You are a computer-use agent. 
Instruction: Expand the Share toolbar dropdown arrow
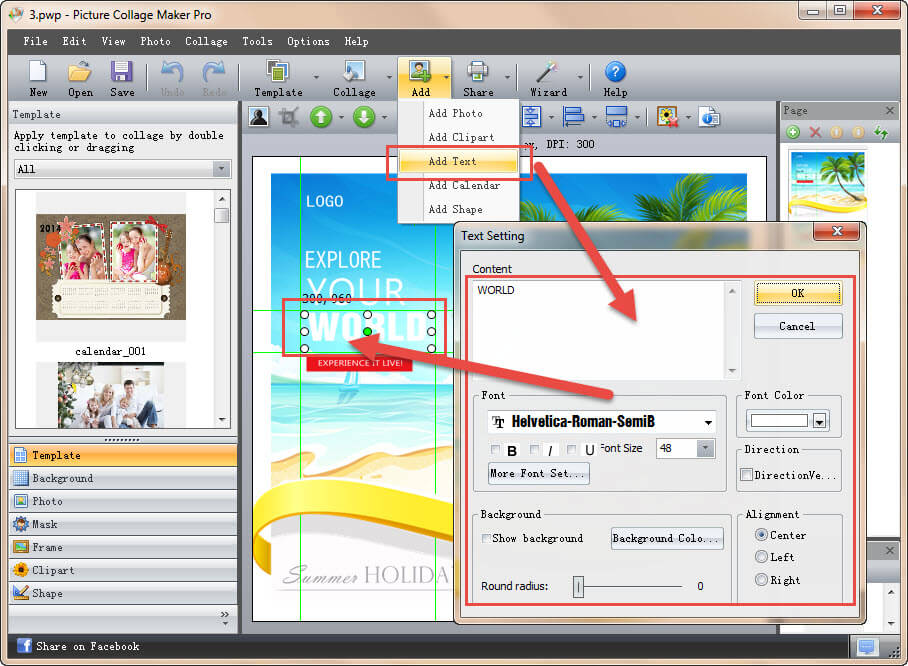click(507, 76)
